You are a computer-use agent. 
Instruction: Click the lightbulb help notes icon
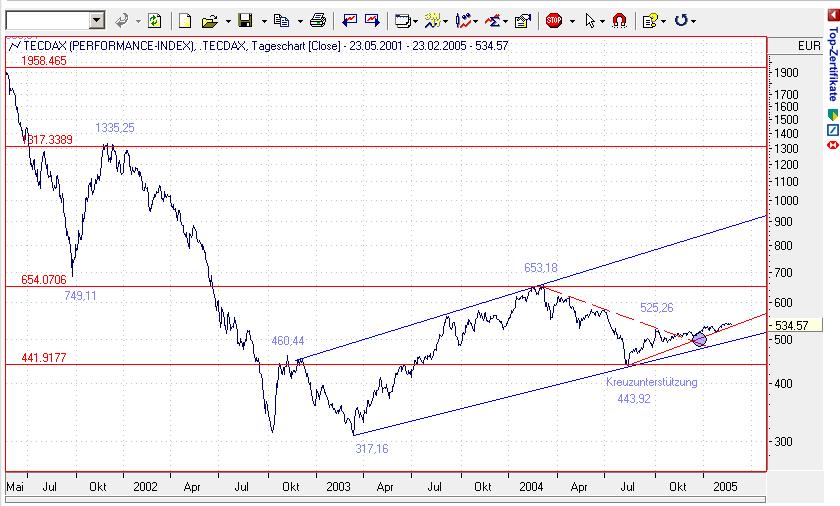coord(649,21)
